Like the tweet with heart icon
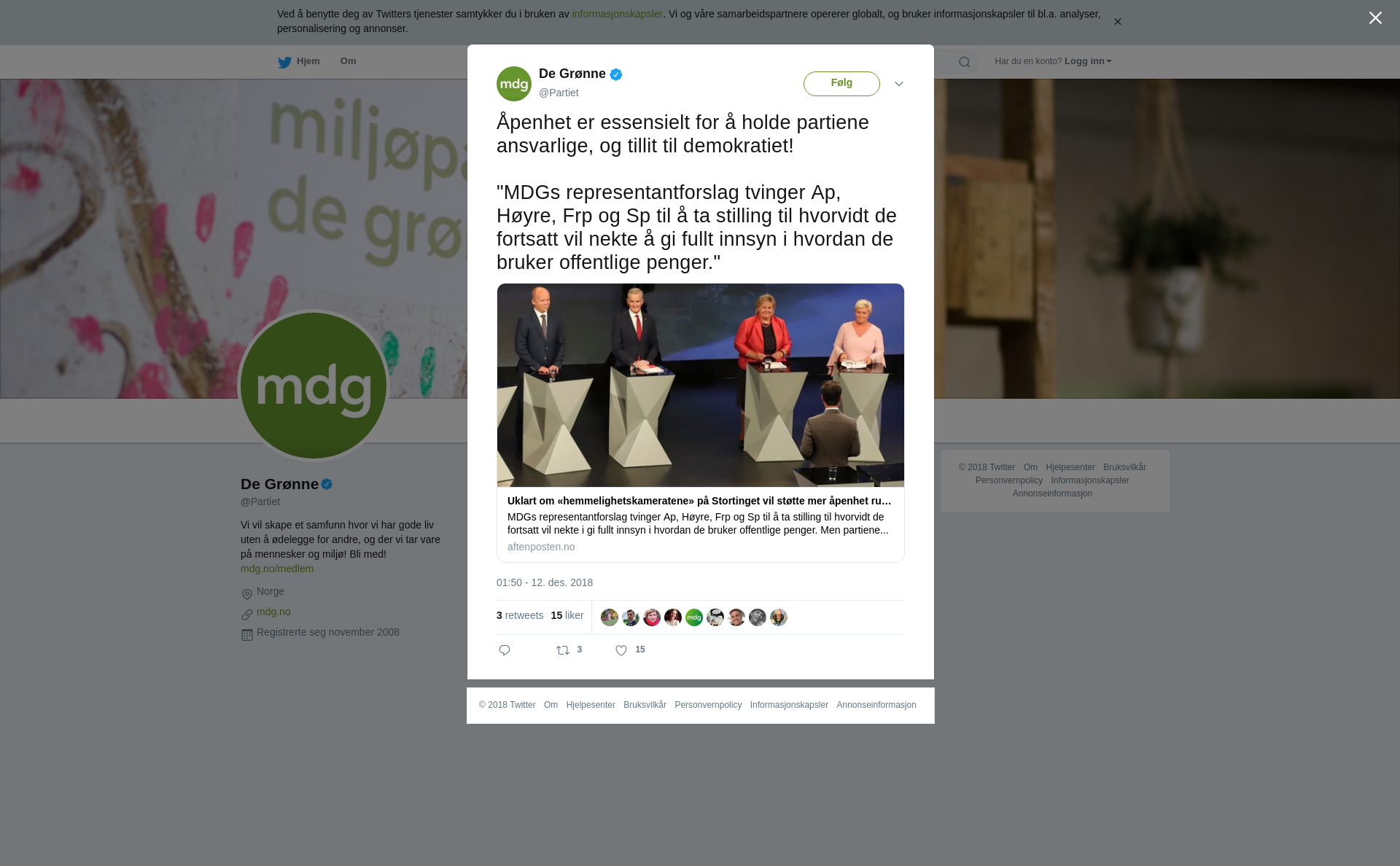The height and width of the screenshot is (866, 1400). [x=621, y=650]
